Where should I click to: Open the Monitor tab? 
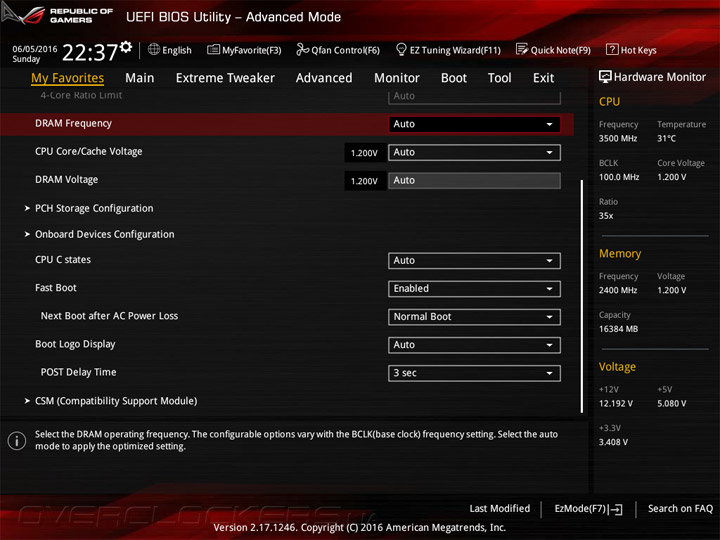point(397,78)
